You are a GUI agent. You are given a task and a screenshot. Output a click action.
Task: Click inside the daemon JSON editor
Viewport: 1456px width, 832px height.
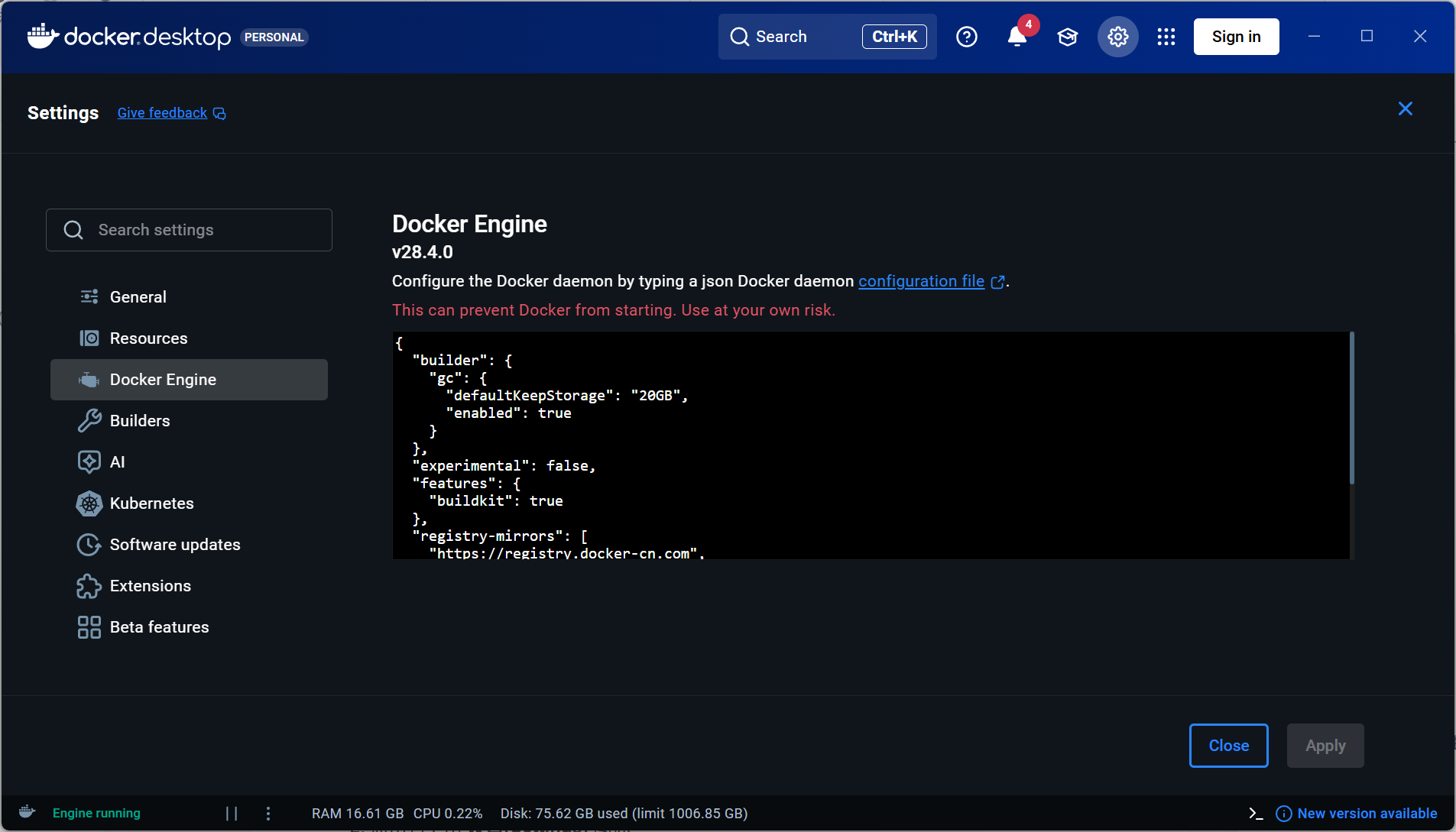click(871, 445)
